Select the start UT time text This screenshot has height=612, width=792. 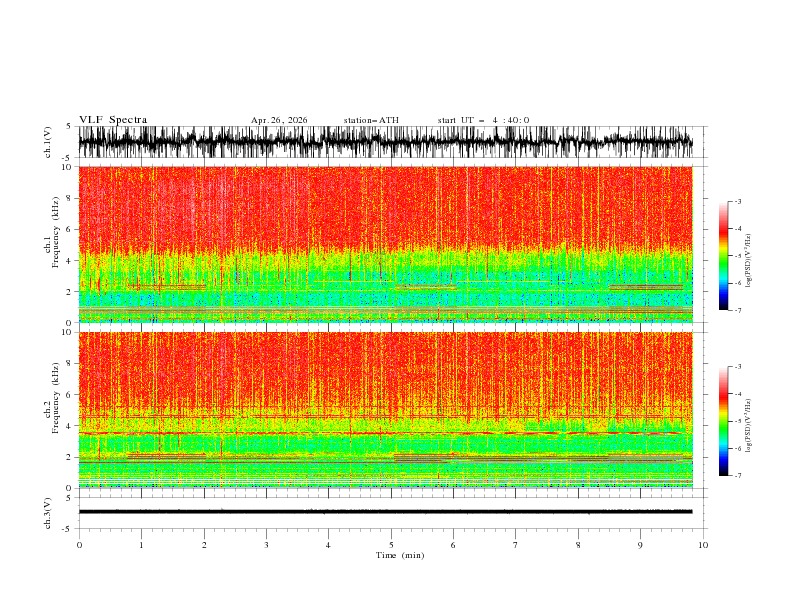coord(483,120)
